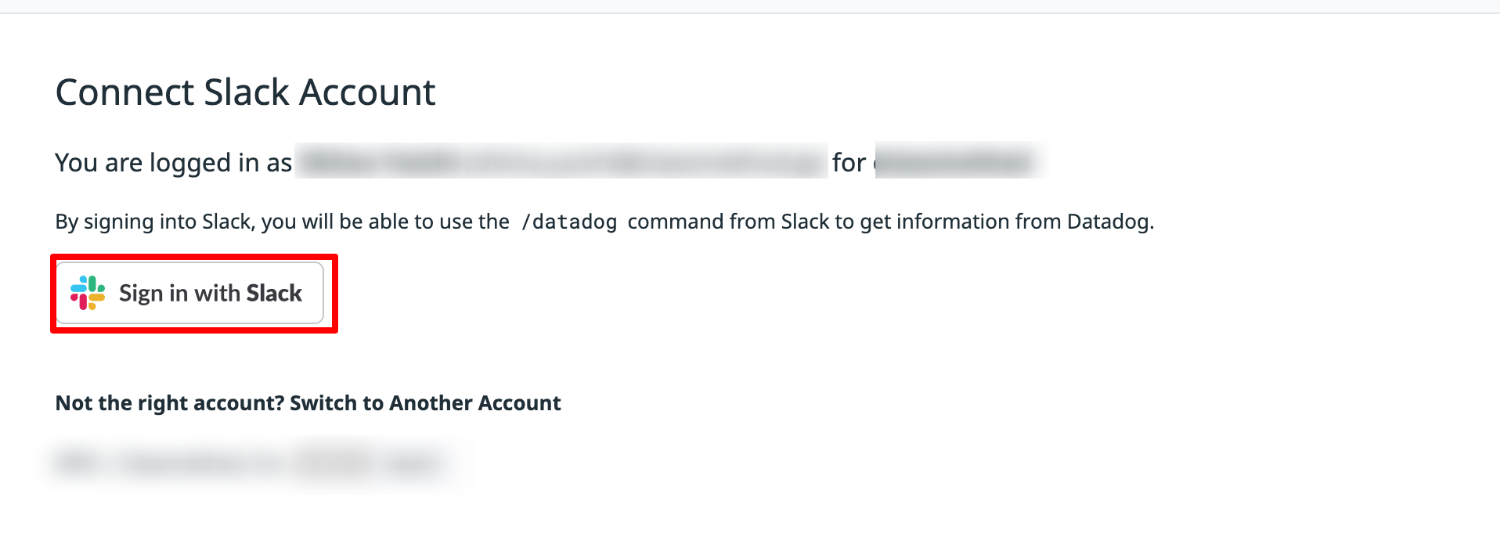Select the blurred account link under Switch heading
Image resolution: width=1500 pixels, height=555 pixels.
pyautogui.click(x=248, y=463)
